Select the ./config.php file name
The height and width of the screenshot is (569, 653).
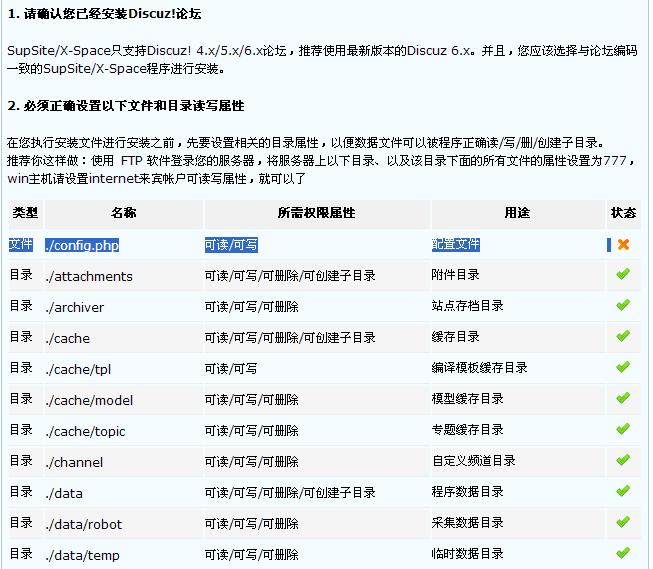click(x=82, y=245)
